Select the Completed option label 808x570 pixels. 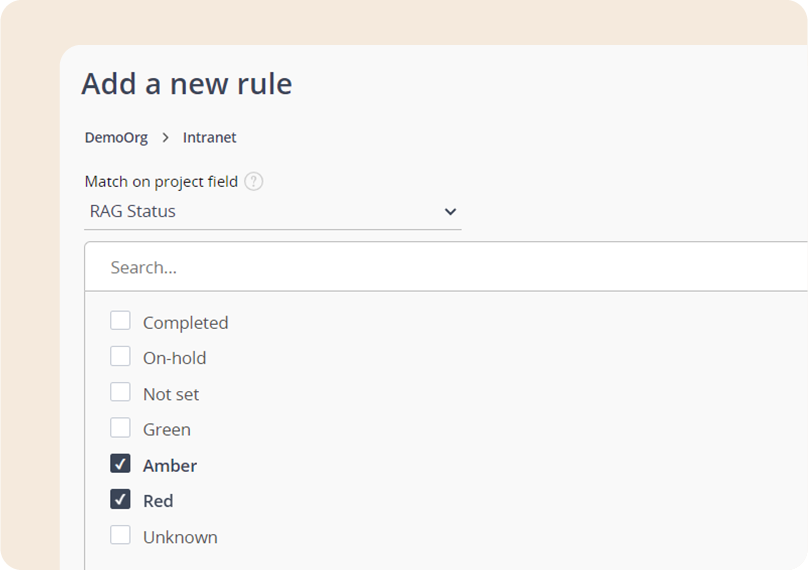tap(186, 323)
